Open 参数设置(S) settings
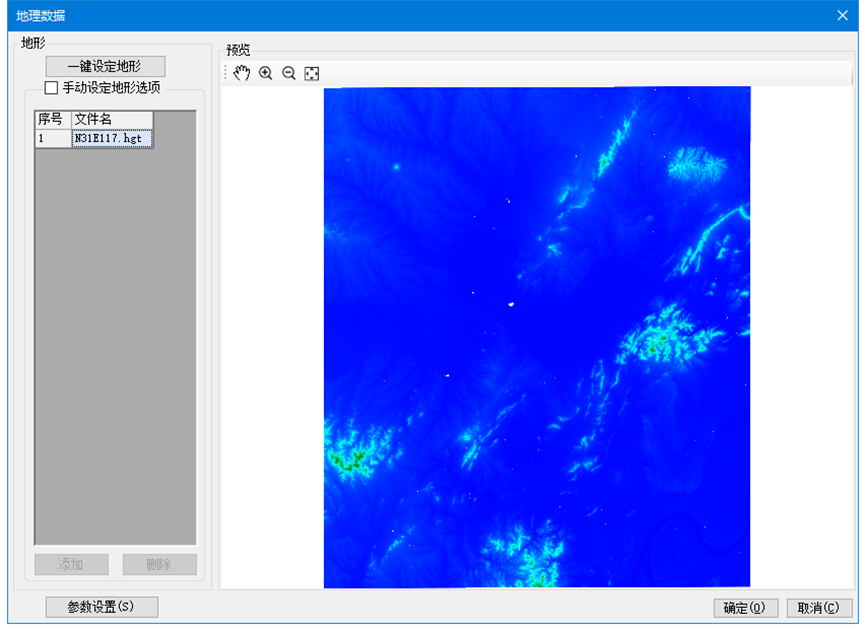The height and width of the screenshot is (631, 866). pyautogui.click(x=101, y=607)
